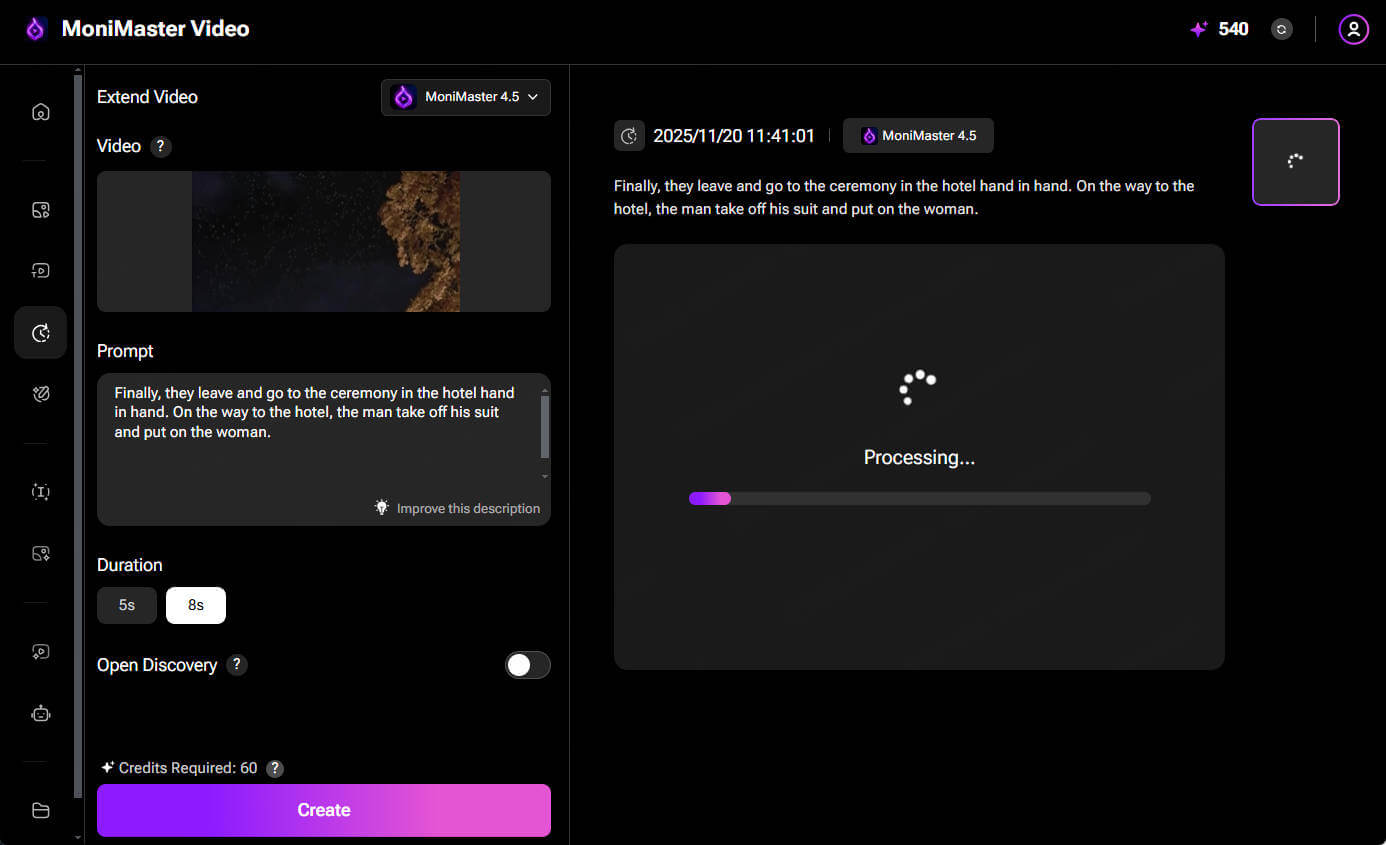The height and width of the screenshot is (845, 1386).
Task: Open the Credits Required question mark tooltip
Action: point(274,768)
